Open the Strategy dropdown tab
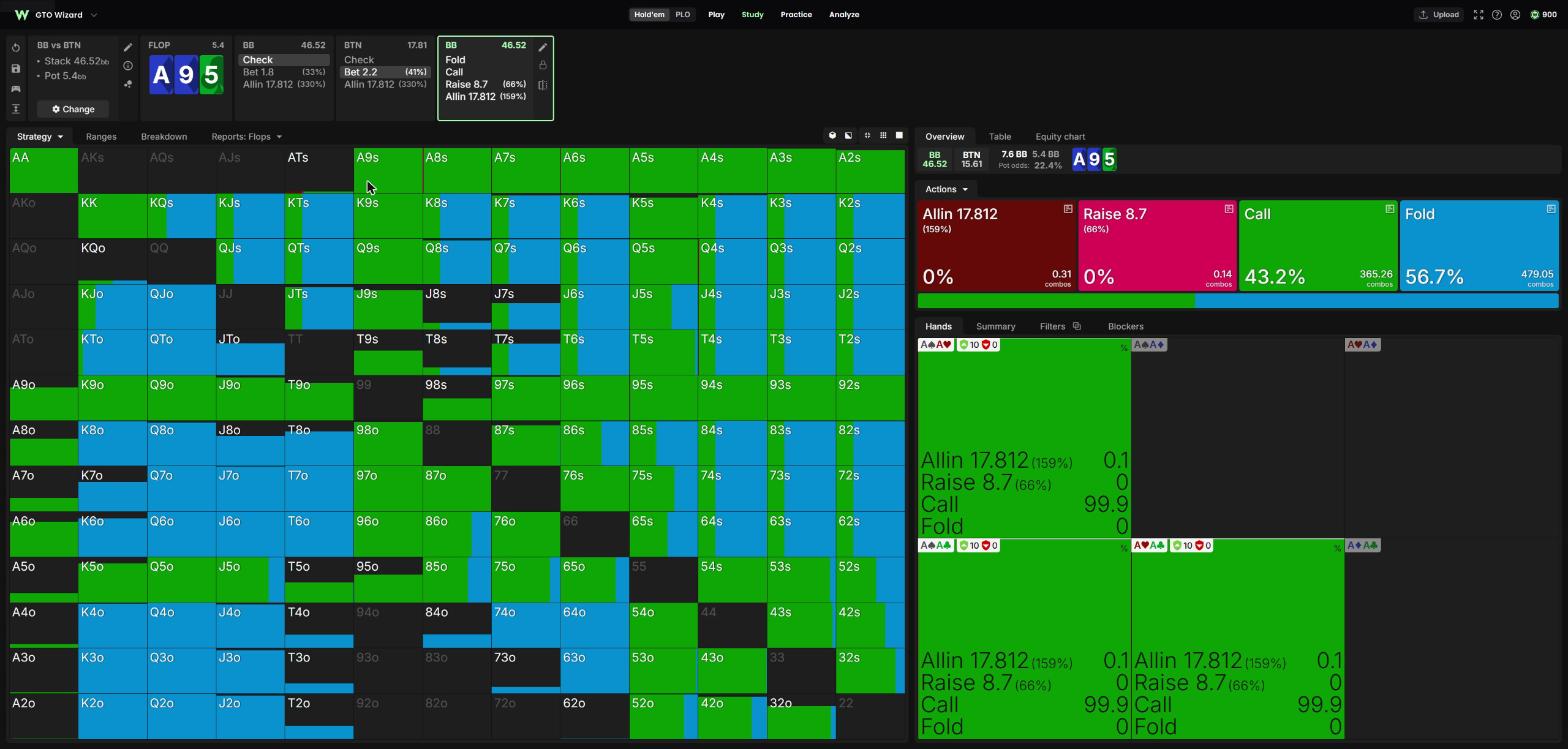The height and width of the screenshot is (749, 1568). point(40,137)
